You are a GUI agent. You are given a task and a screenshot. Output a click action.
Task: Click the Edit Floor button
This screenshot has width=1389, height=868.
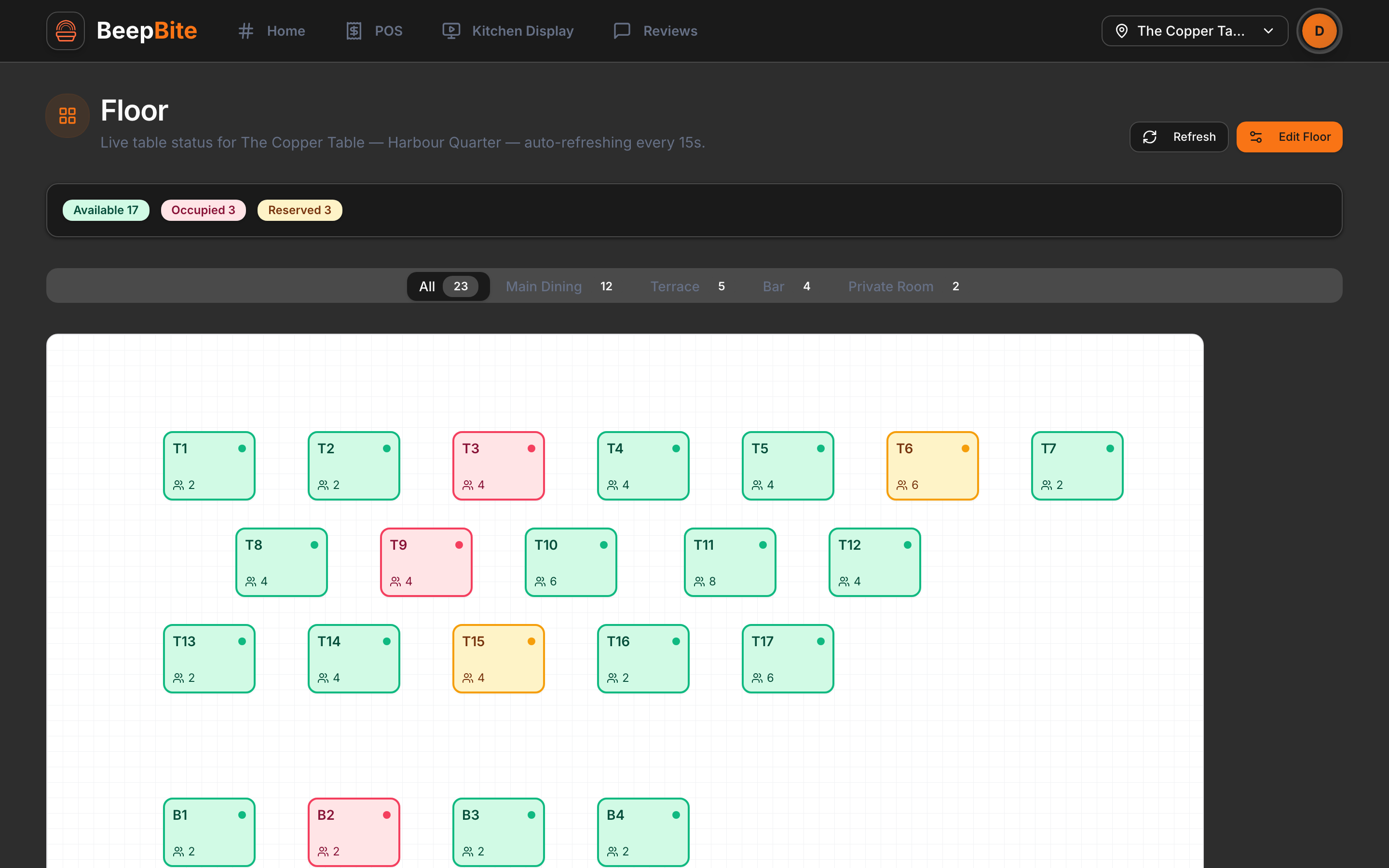[1289, 136]
